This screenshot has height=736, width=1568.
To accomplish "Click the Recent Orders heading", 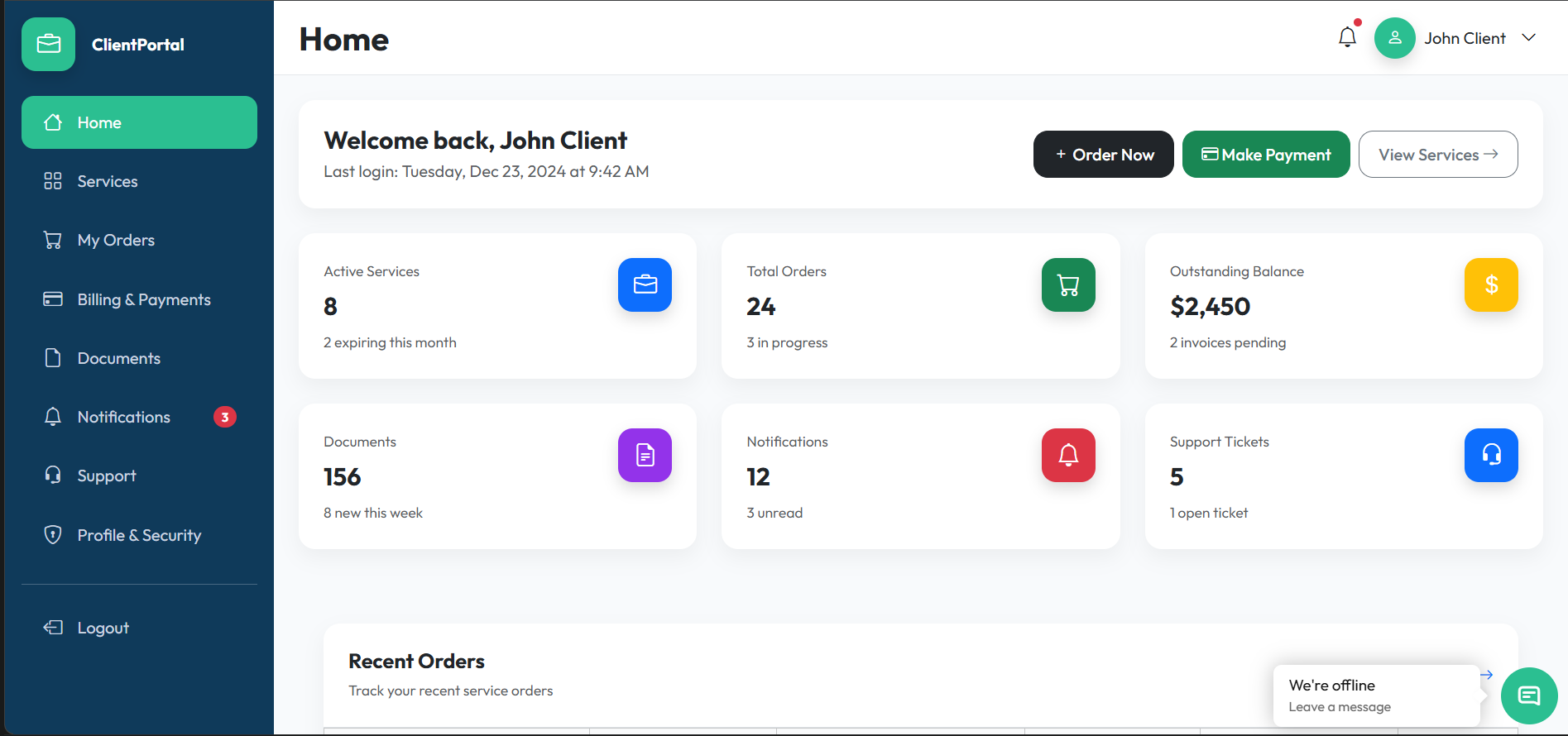I will click(416, 661).
